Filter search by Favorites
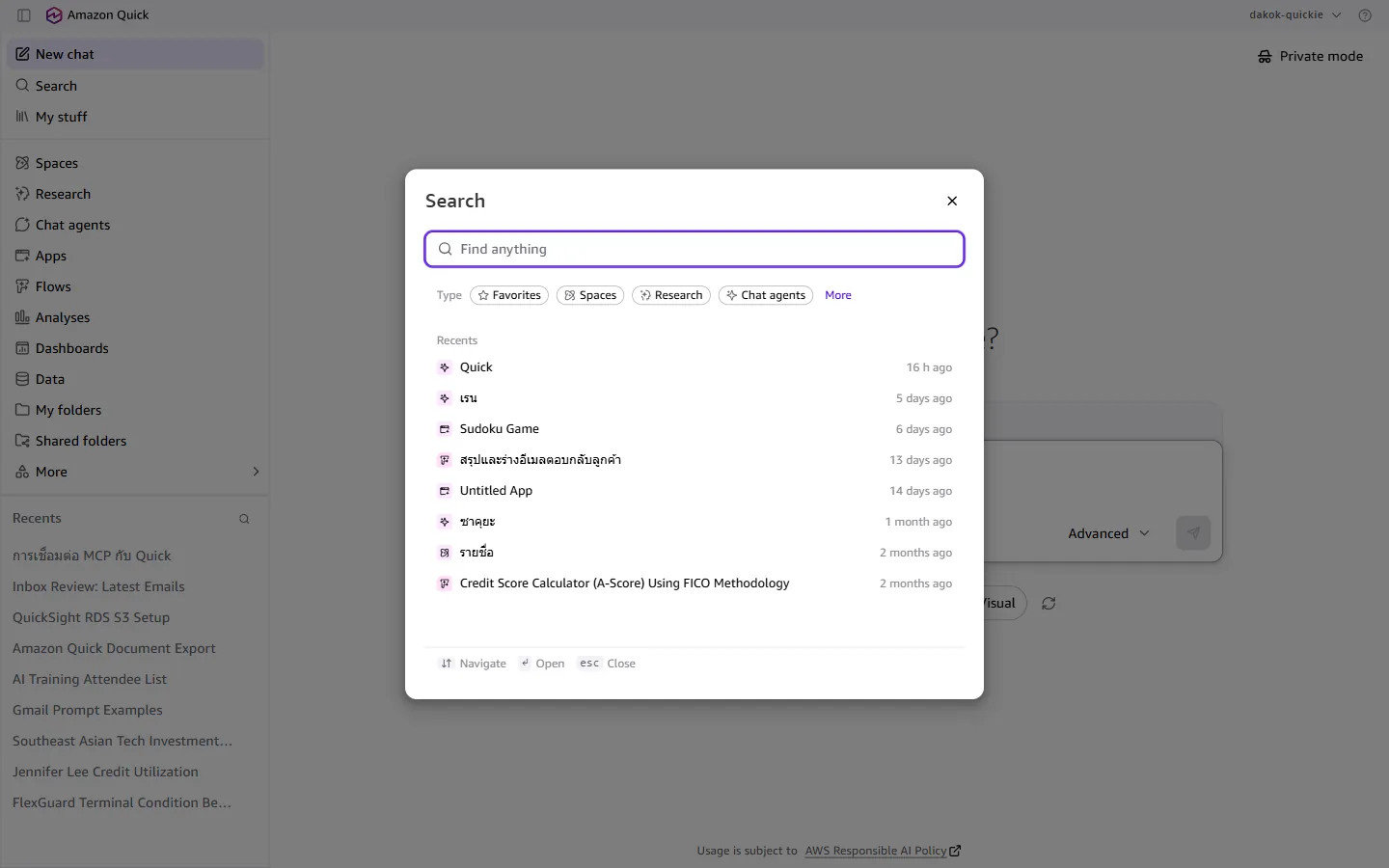This screenshot has width=1389, height=868. tap(509, 295)
